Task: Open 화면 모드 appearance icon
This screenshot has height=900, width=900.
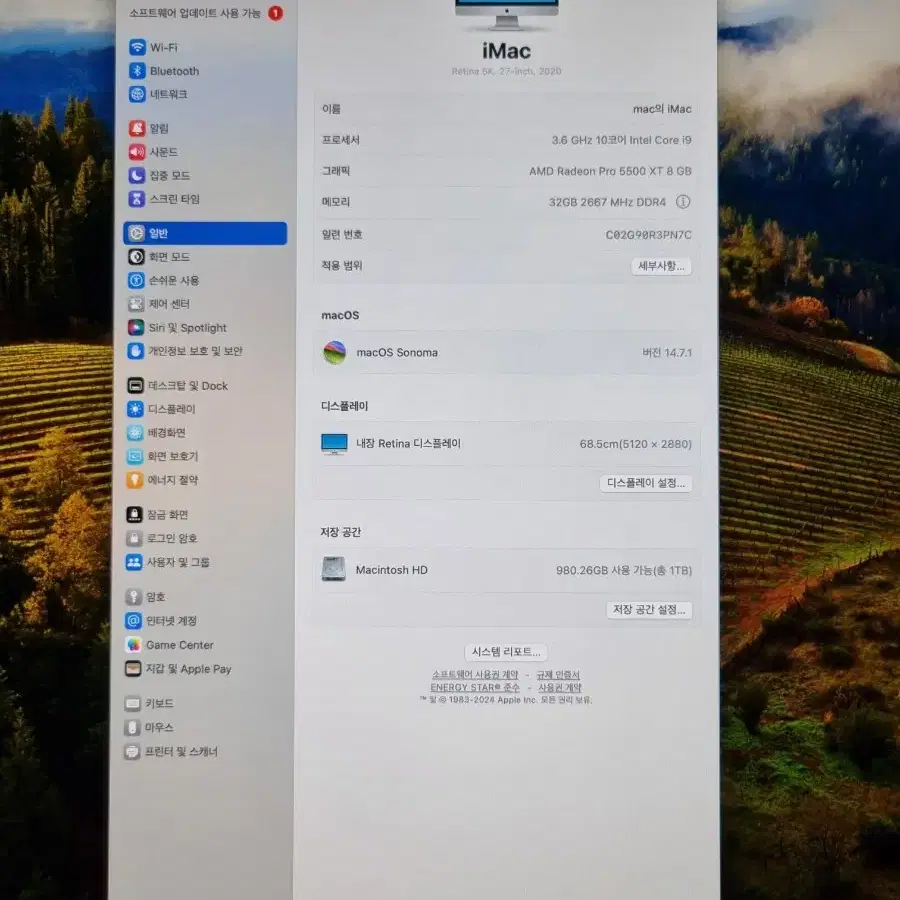Action: pos(136,257)
